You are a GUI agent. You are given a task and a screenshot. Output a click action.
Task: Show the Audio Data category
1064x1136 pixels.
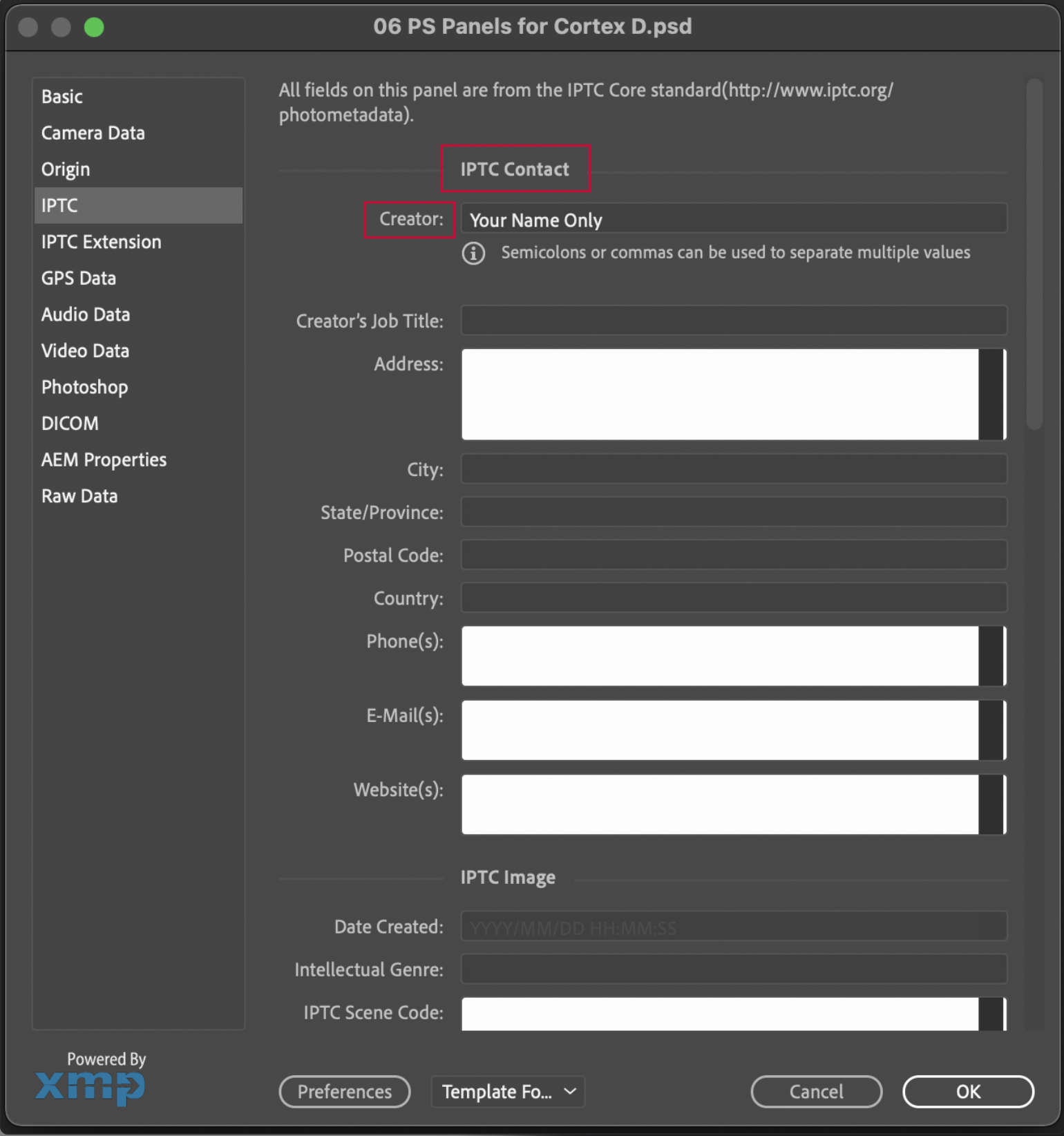138,314
